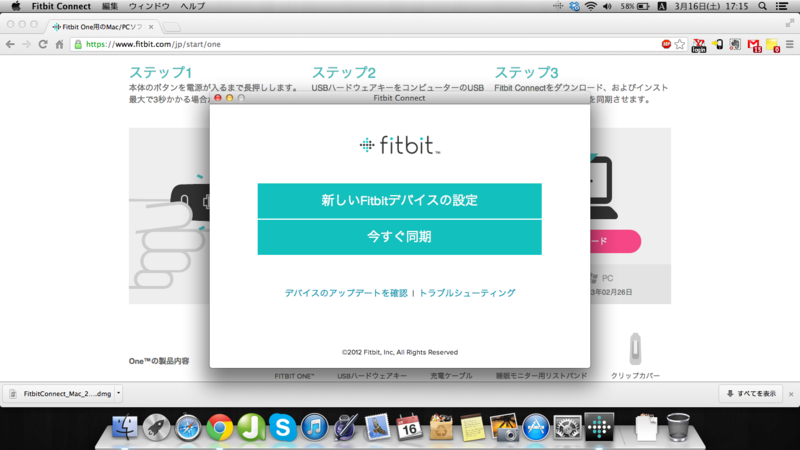Screen dimensions: 800x450
Task: Click the send-to-phone extension icon
Action: (x=717, y=44)
